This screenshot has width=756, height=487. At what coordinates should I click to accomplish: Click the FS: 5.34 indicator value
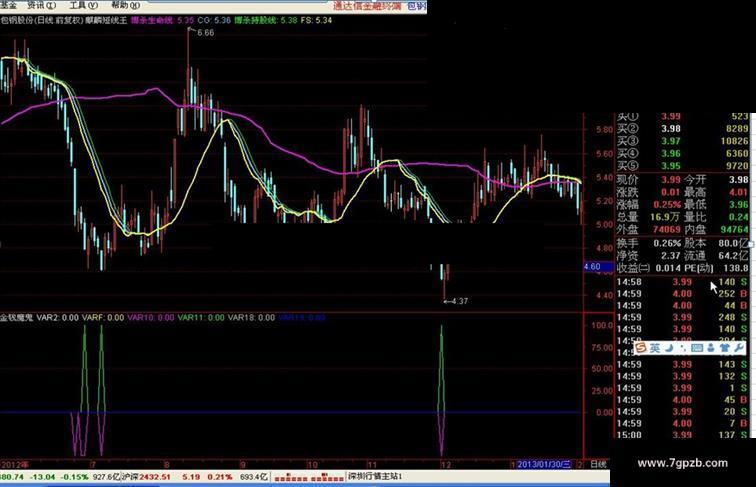[x=316, y=20]
